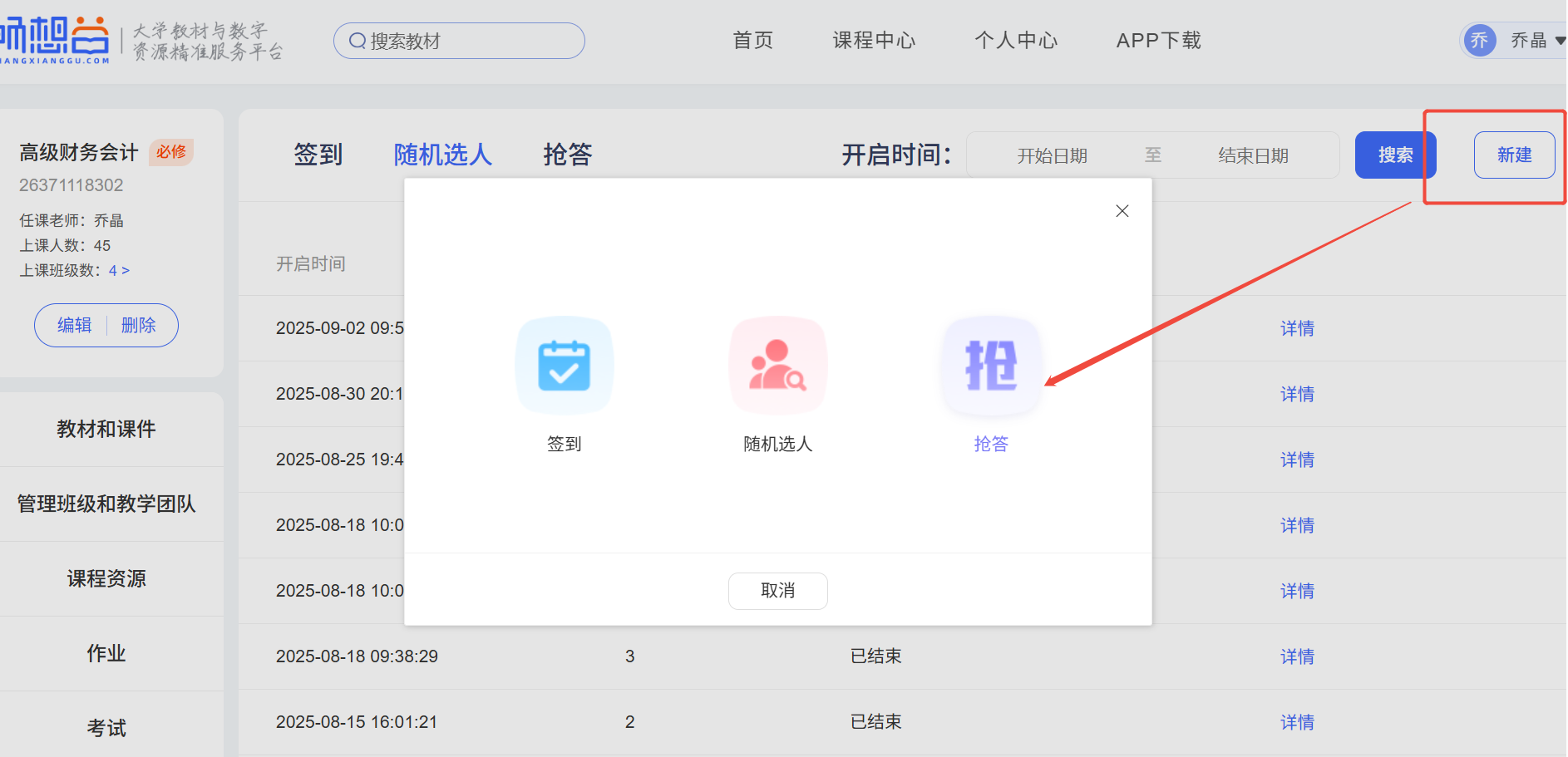The height and width of the screenshot is (757, 1568).
Task: Select the 随机选人 person-search icon
Action: [777, 366]
